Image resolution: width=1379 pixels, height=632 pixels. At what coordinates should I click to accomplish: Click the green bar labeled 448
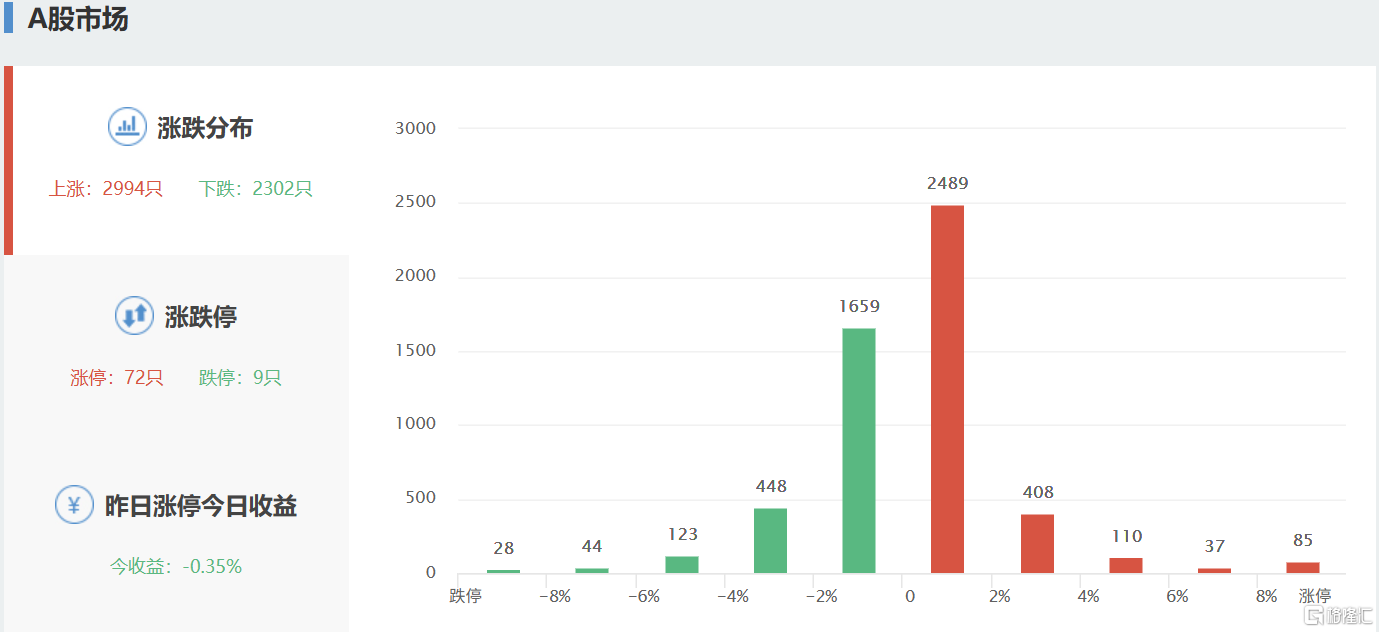pyautogui.click(x=770, y=540)
